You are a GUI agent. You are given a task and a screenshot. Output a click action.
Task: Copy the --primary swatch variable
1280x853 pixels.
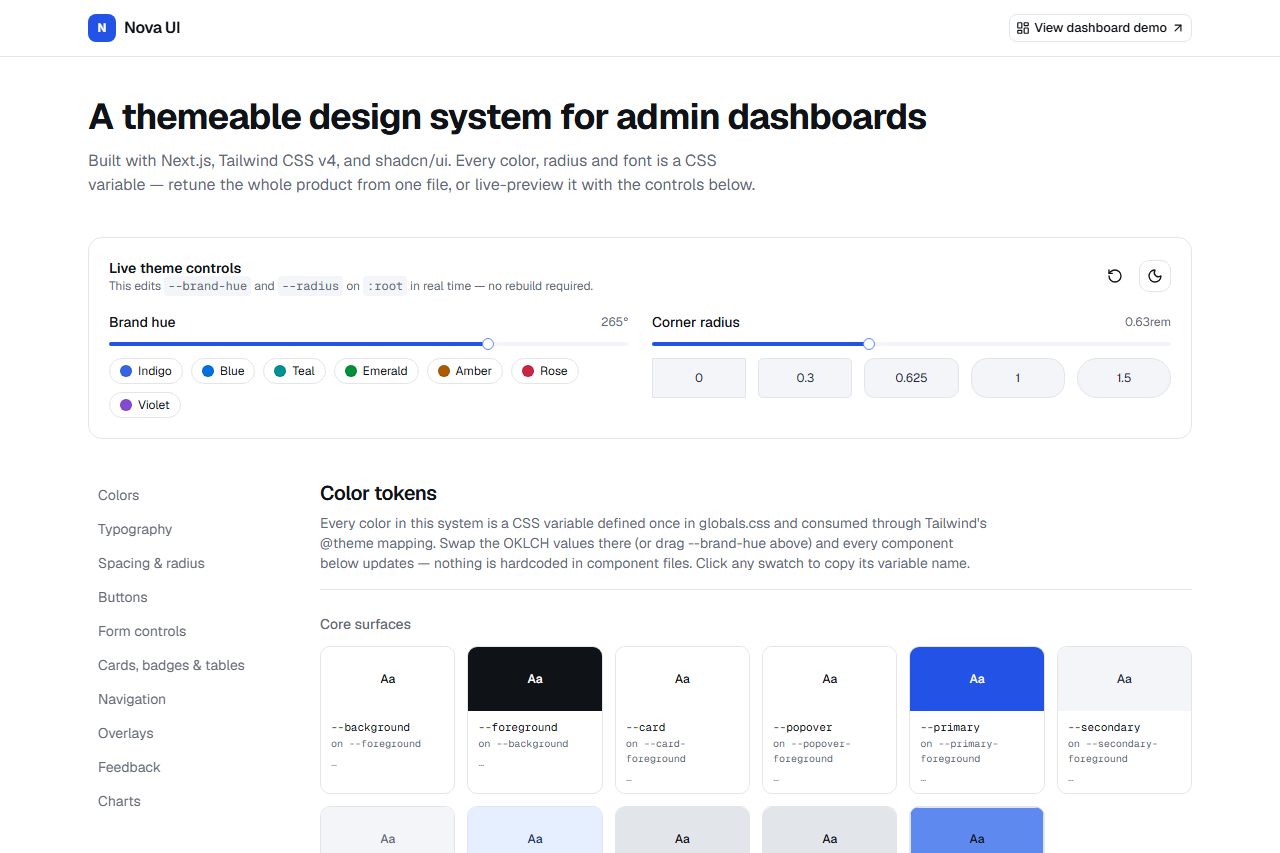click(x=977, y=720)
